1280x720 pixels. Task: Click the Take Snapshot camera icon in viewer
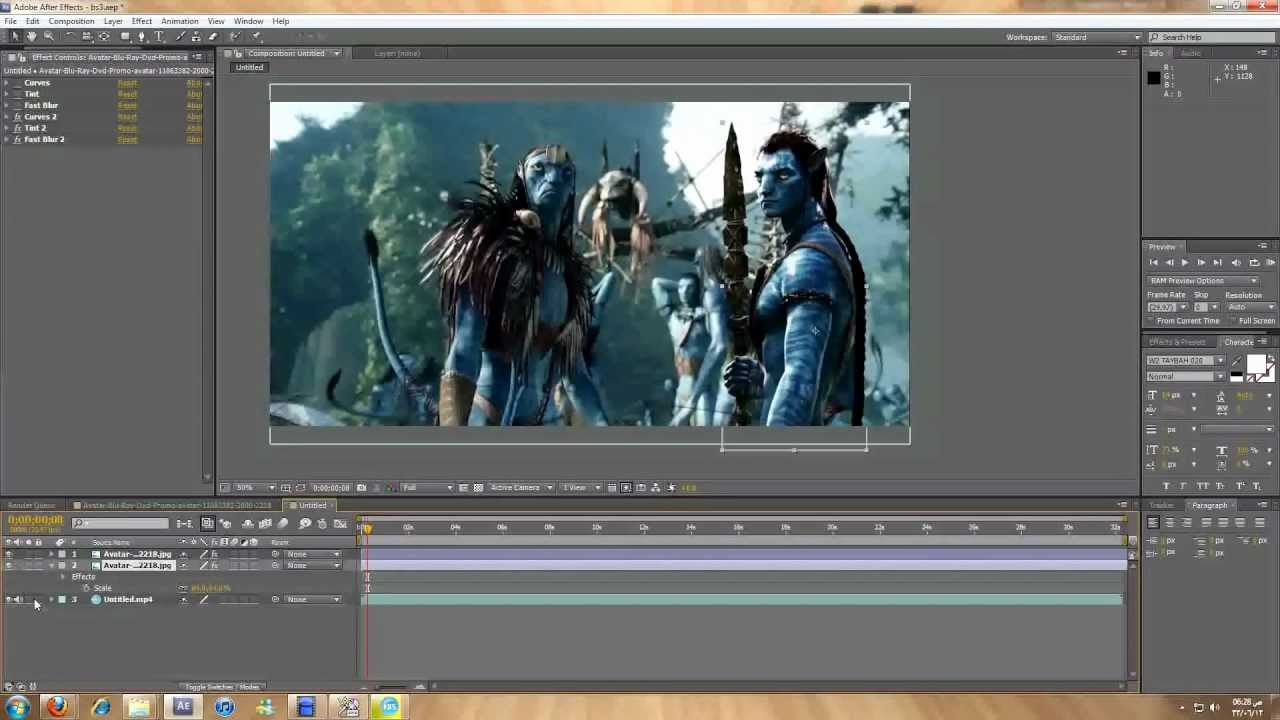pos(361,488)
